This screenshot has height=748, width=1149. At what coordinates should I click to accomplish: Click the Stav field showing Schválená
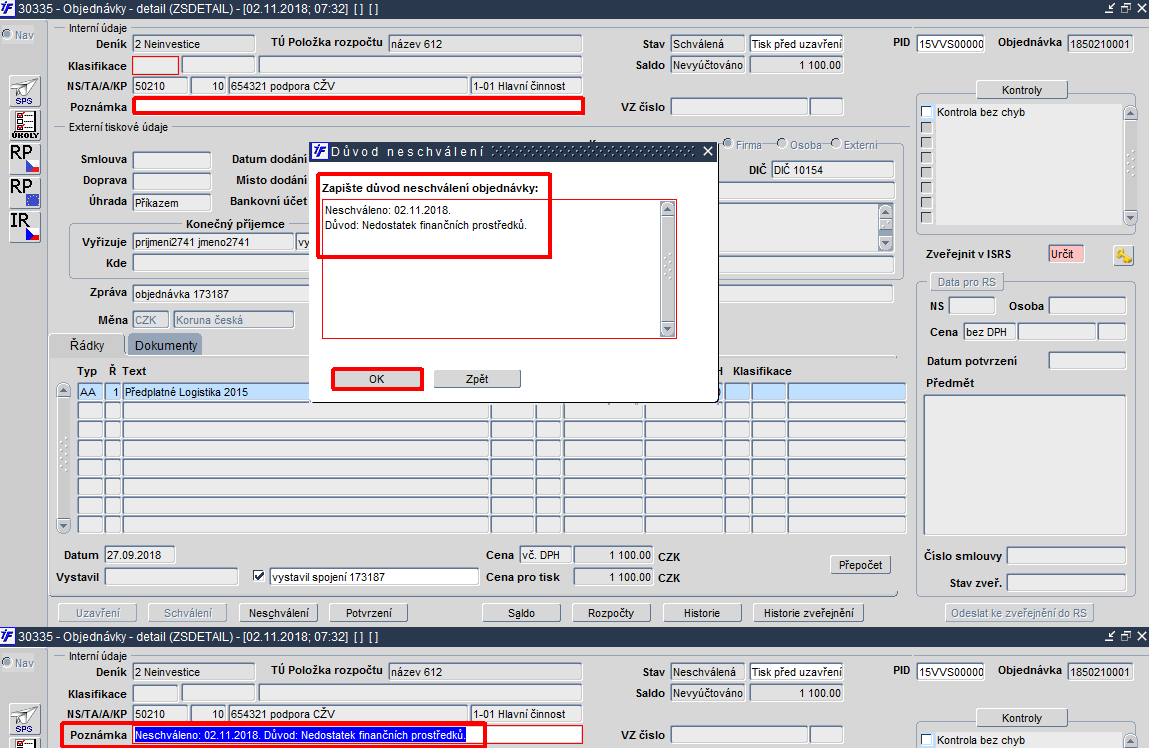point(708,44)
